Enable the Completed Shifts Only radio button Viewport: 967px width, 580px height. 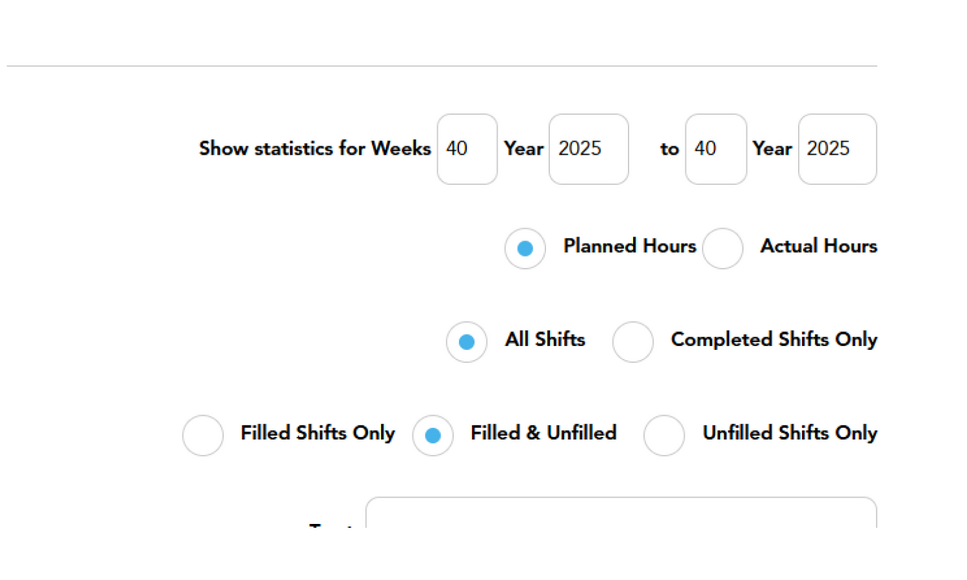coord(633,342)
